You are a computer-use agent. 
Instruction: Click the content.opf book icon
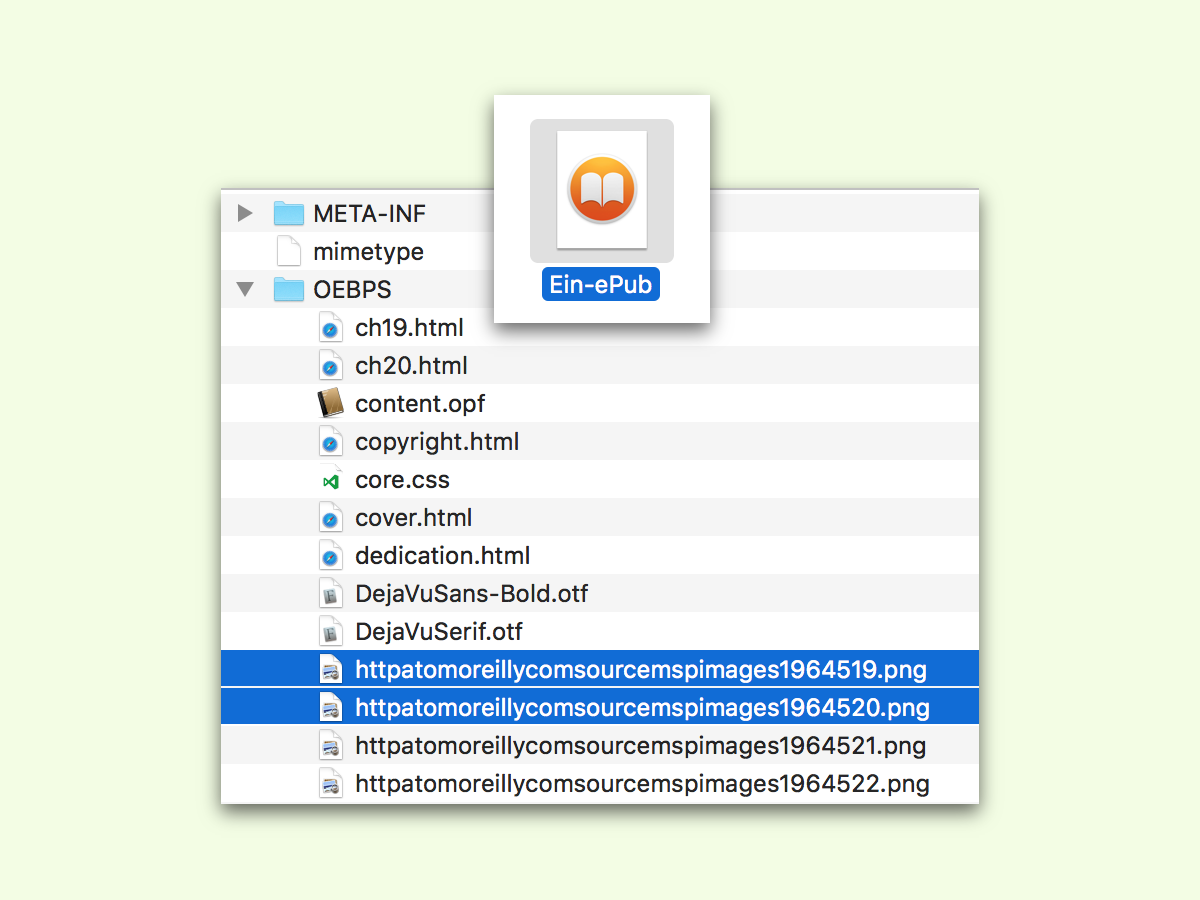[x=330, y=403]
